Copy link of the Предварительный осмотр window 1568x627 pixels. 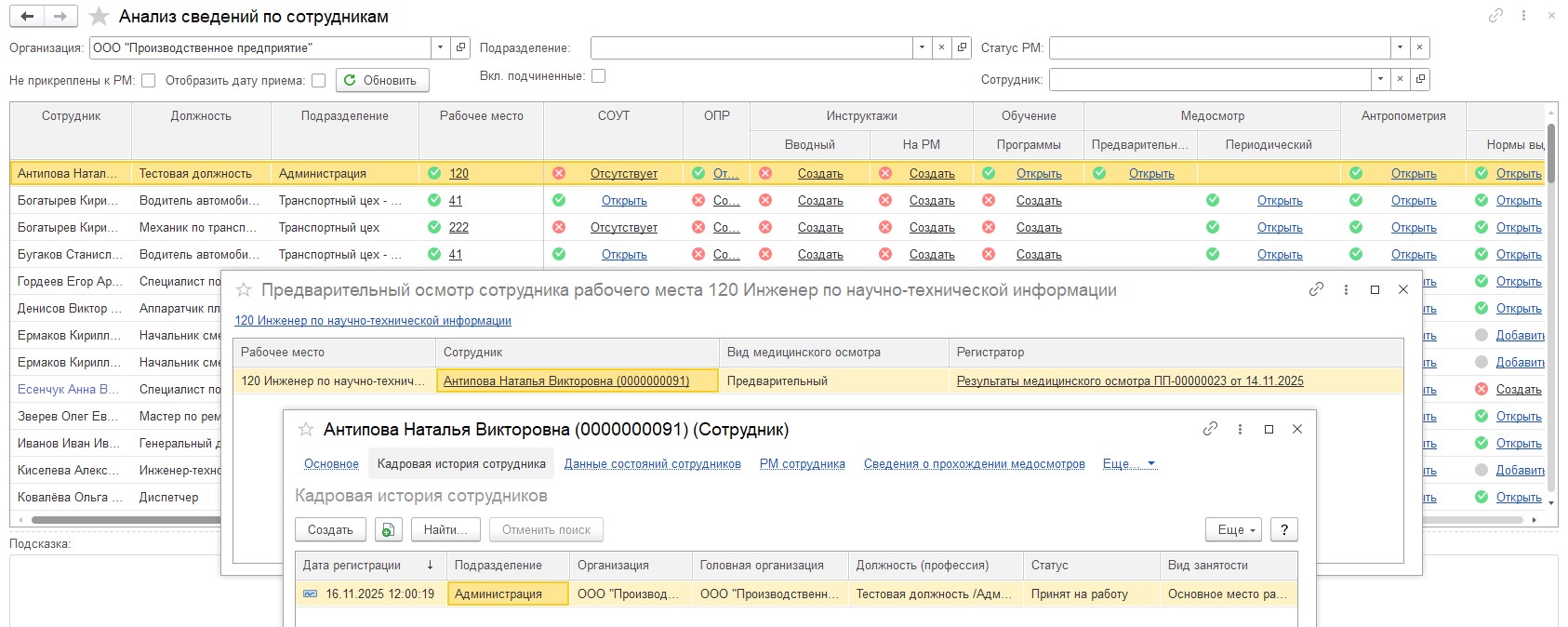1316,290
